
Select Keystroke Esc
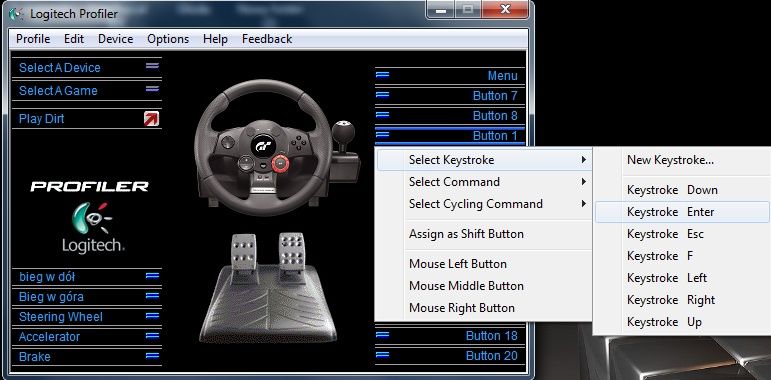(682, 234)
